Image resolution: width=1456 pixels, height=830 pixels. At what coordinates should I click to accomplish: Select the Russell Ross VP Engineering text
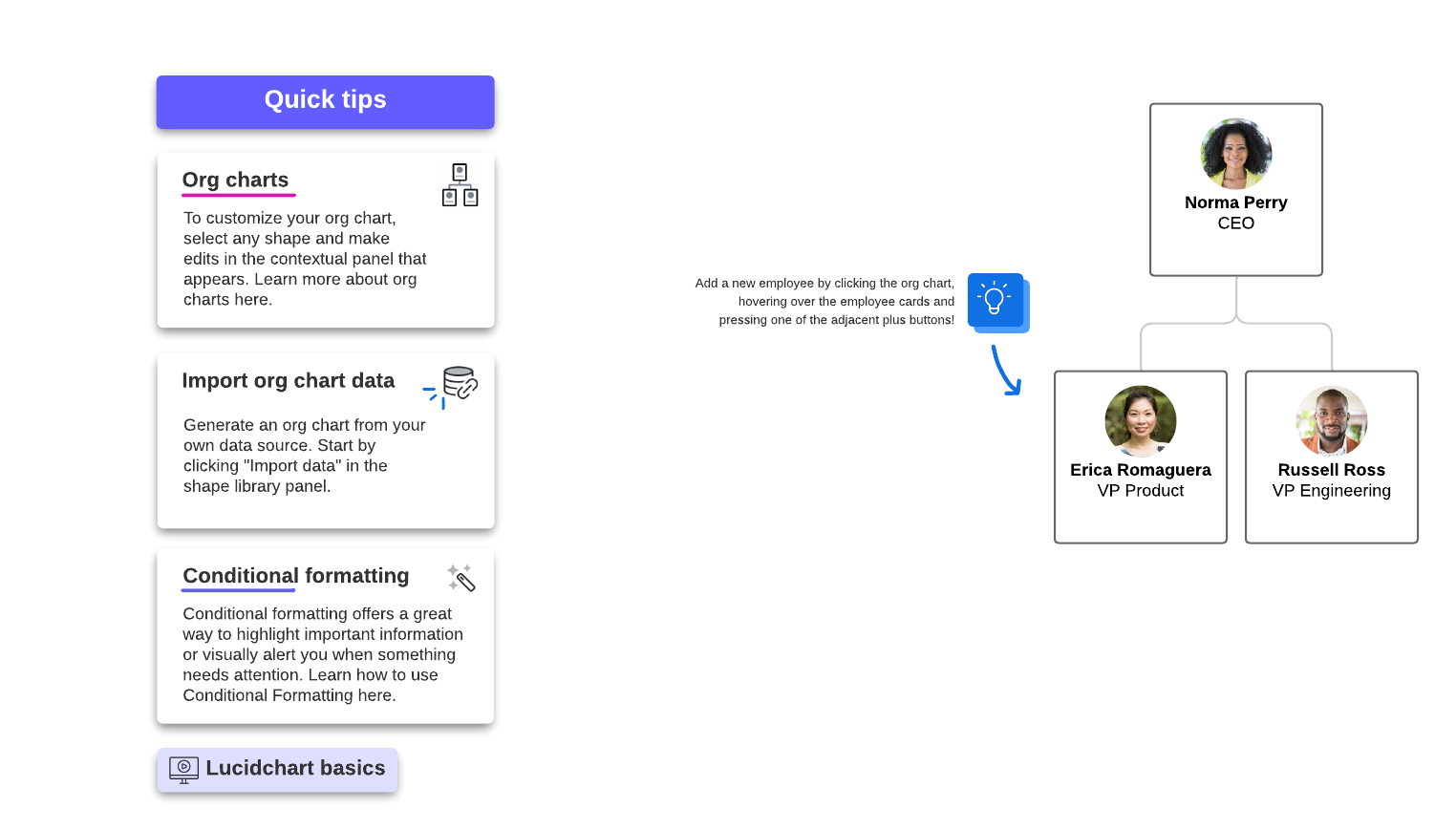coord(1331,480)
